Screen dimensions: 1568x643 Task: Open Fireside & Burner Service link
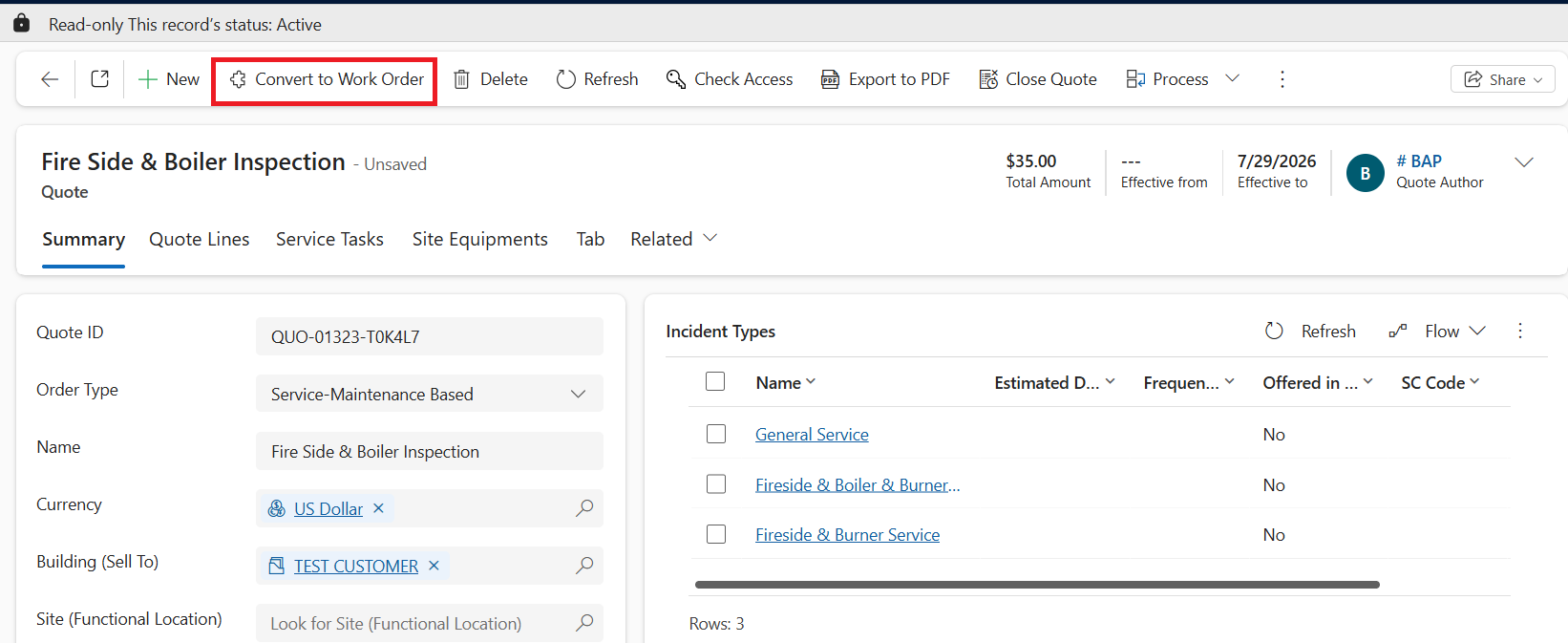pyautogui.click(x=847, y=535)
